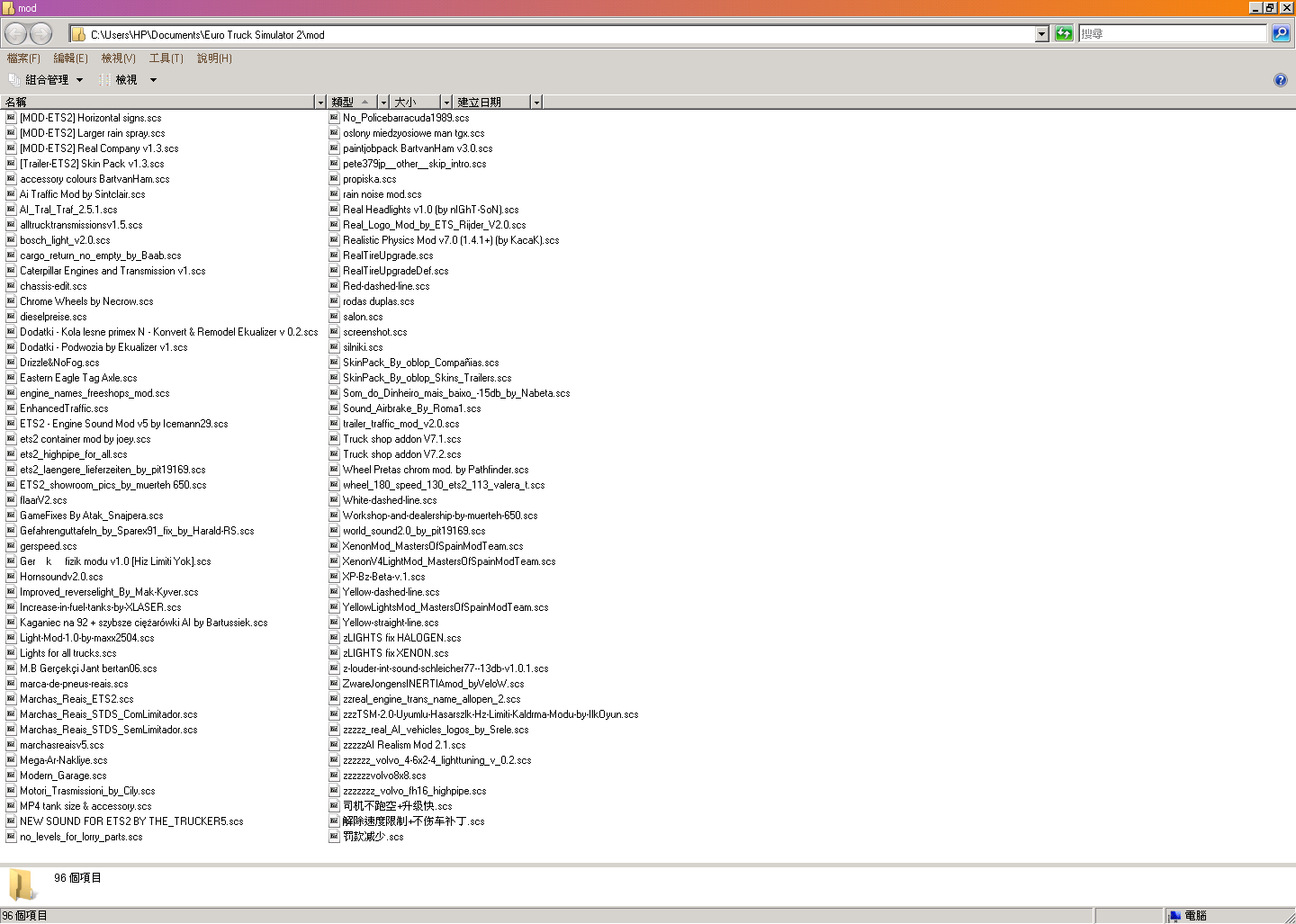
Task: Click the file icon of rodas duplas.scs
Action: (x=334, y=301)
